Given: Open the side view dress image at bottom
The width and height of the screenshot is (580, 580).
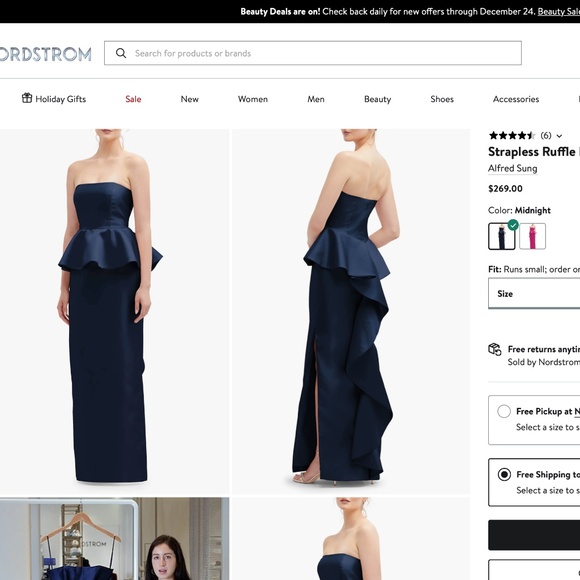Looking at the screenshot, I should (x=351, y=539).
